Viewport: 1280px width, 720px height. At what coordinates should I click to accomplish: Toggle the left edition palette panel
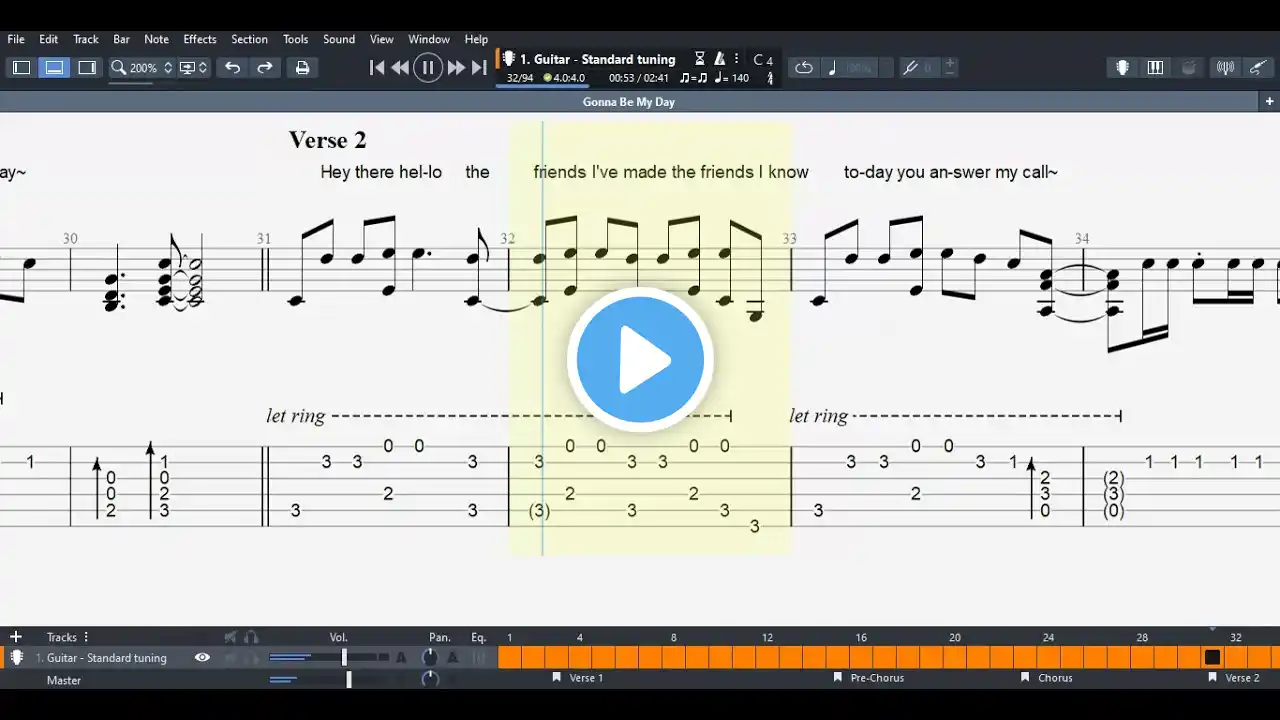[21, 68]
